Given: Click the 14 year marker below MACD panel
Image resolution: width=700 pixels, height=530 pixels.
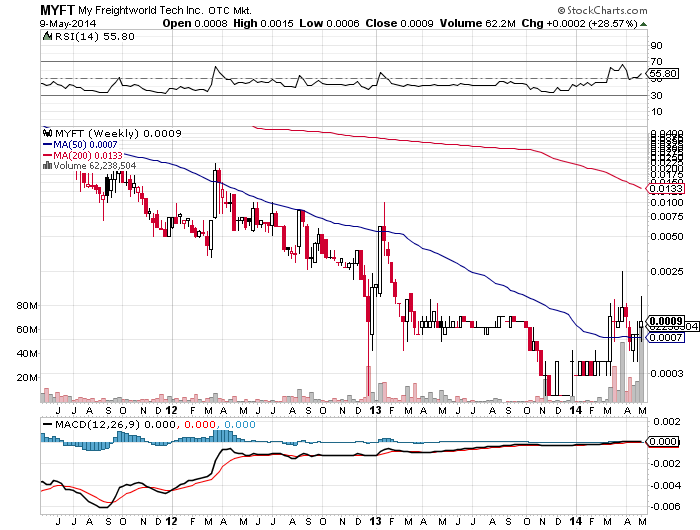Looking at the screenshot, I should [576, 521].
